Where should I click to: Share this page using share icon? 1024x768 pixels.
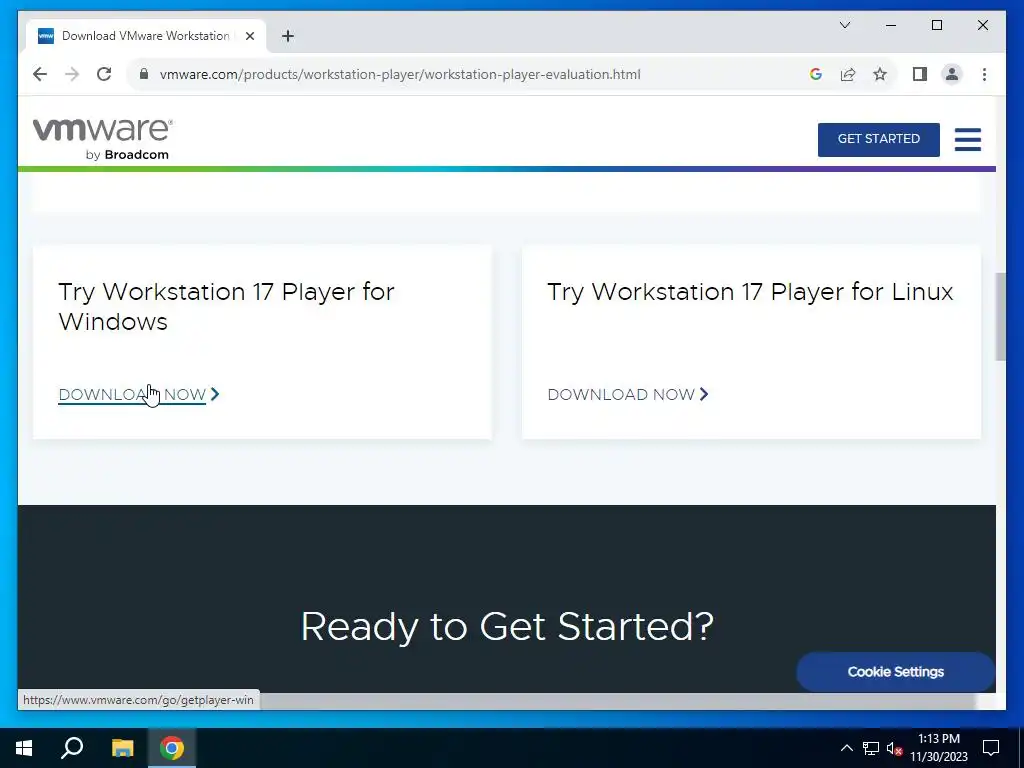848,74
